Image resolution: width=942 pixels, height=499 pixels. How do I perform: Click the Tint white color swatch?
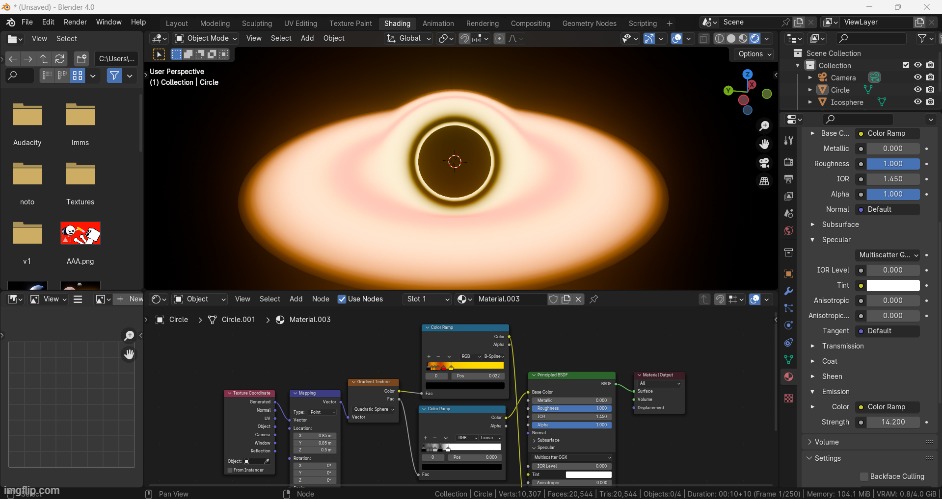tap(893, 286)
